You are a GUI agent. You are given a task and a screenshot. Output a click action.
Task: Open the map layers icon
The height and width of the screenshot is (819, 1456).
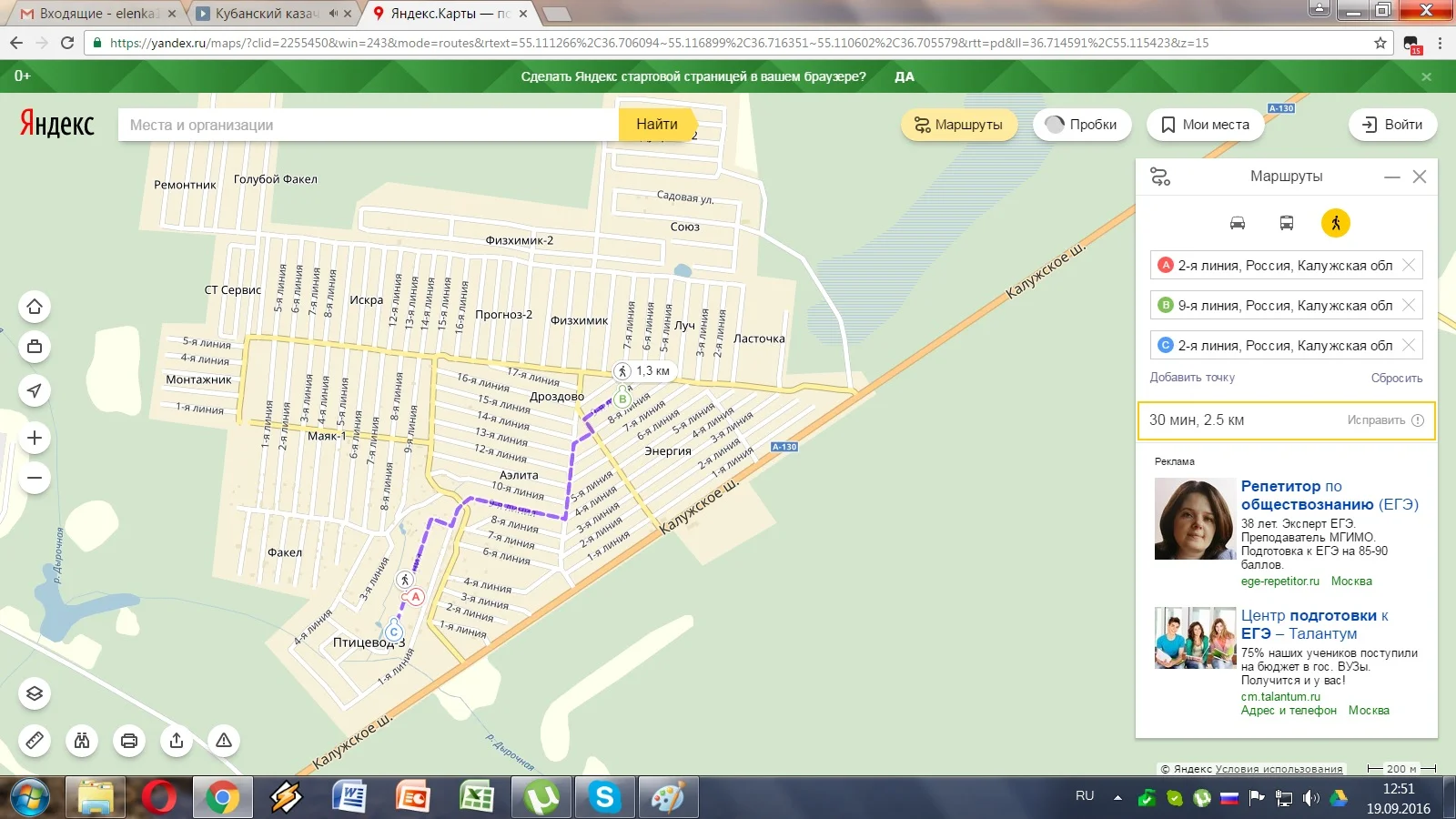click(x=35, y=693)
